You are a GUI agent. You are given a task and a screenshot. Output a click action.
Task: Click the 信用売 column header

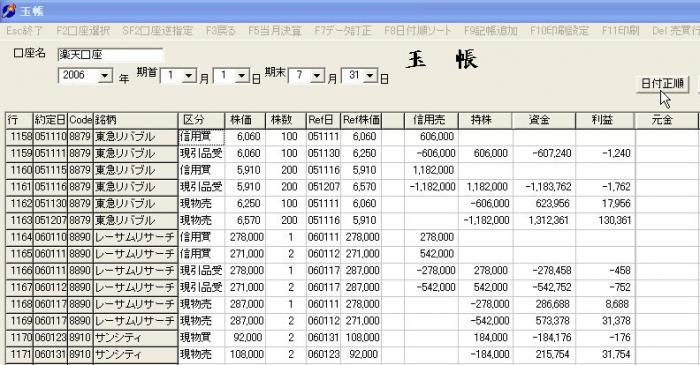[431, 120]
